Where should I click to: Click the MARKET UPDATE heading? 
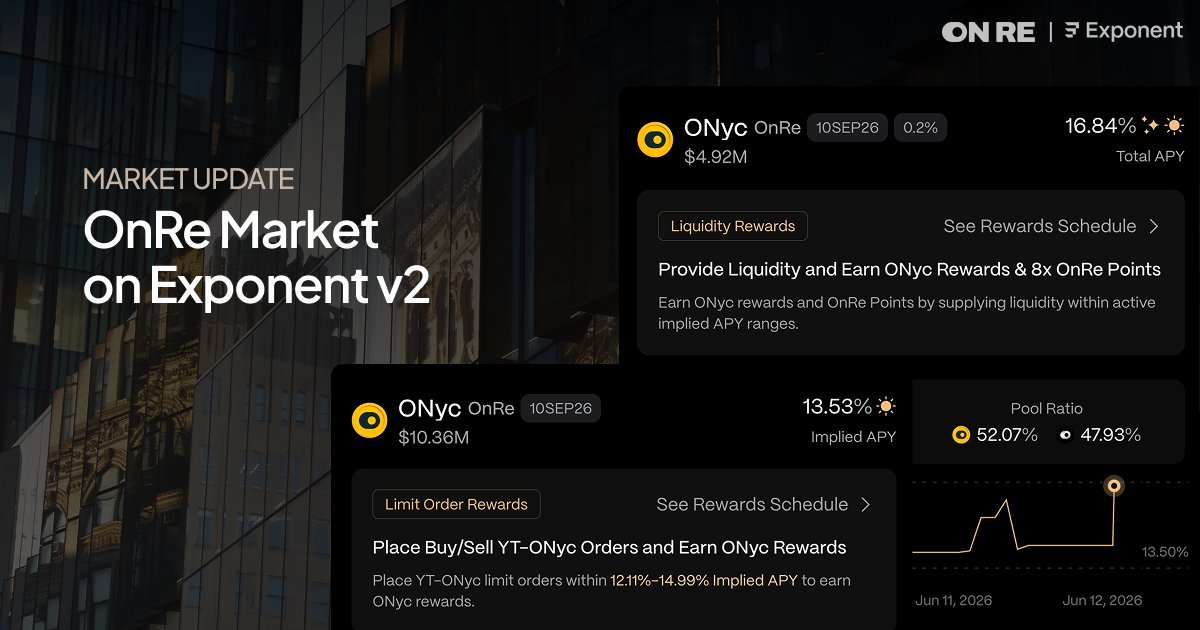click(189, 180)
